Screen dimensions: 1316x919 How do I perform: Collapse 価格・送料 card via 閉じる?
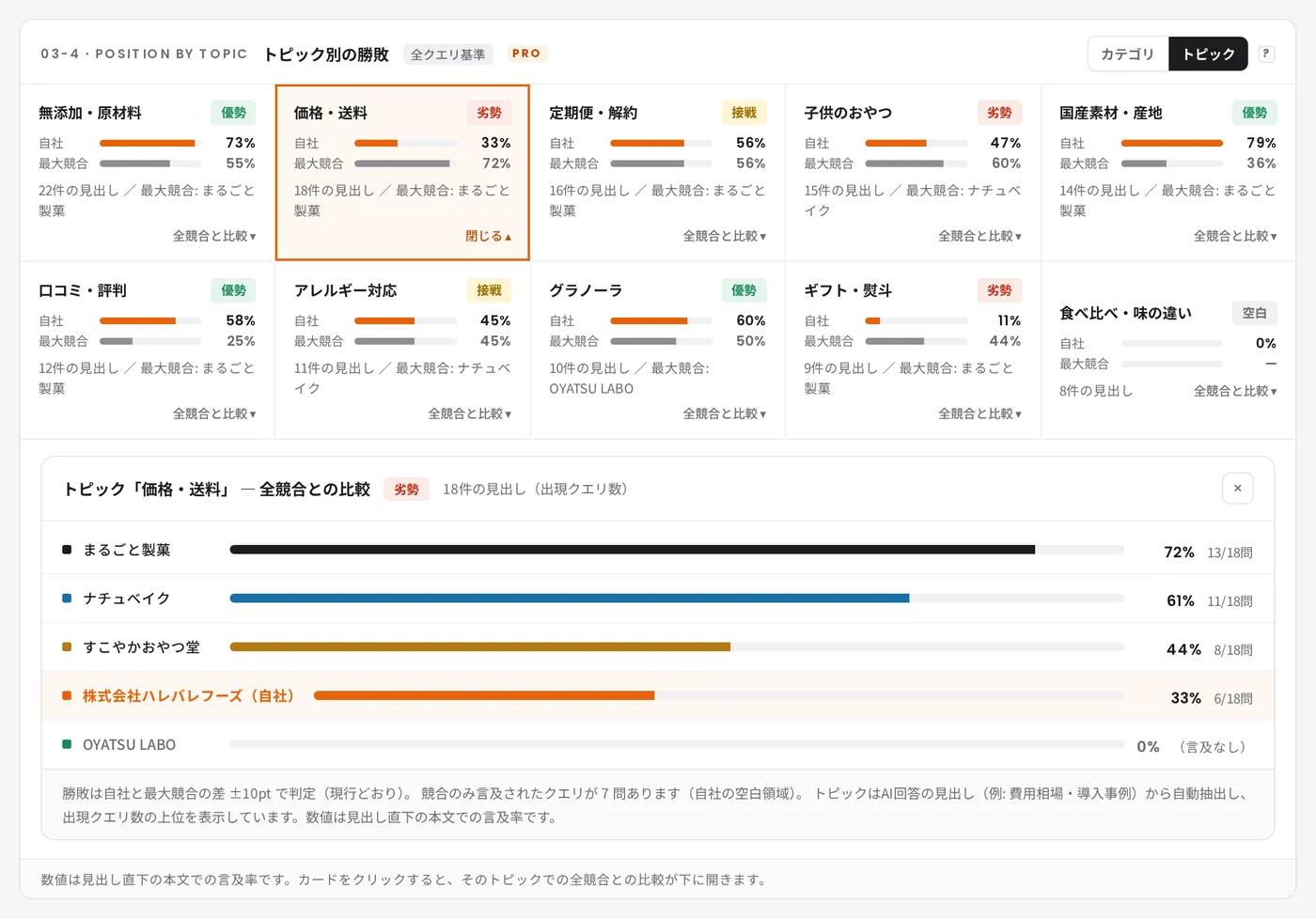pos(489,236)
